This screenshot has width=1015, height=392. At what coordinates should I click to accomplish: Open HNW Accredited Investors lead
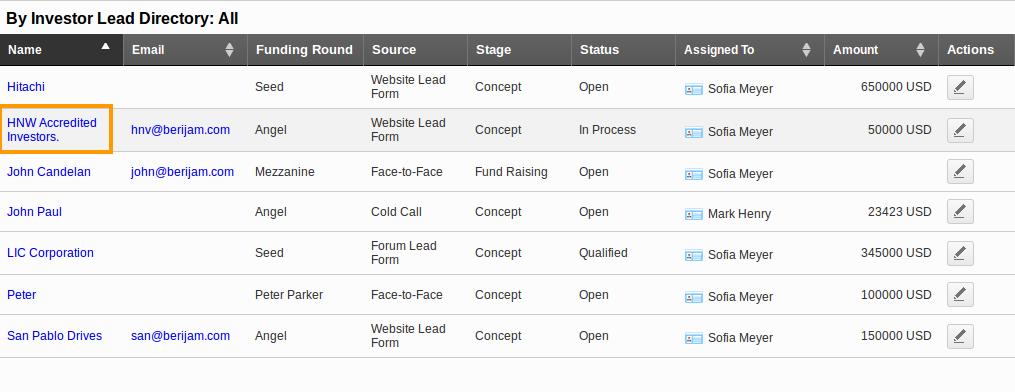point(52,129)
